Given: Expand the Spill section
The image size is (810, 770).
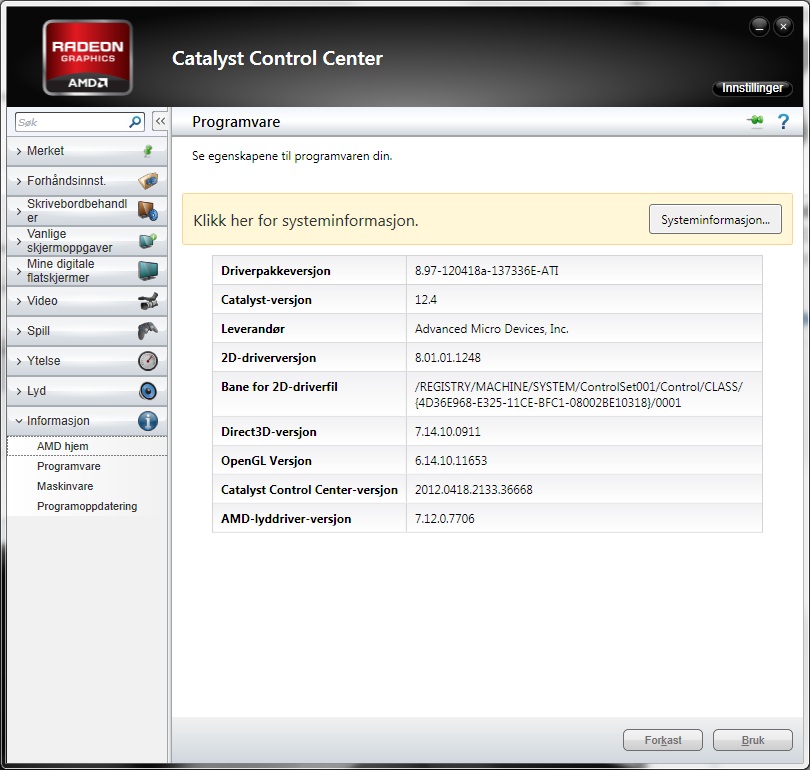Looking at the screenshot, I should pos(87,331).
